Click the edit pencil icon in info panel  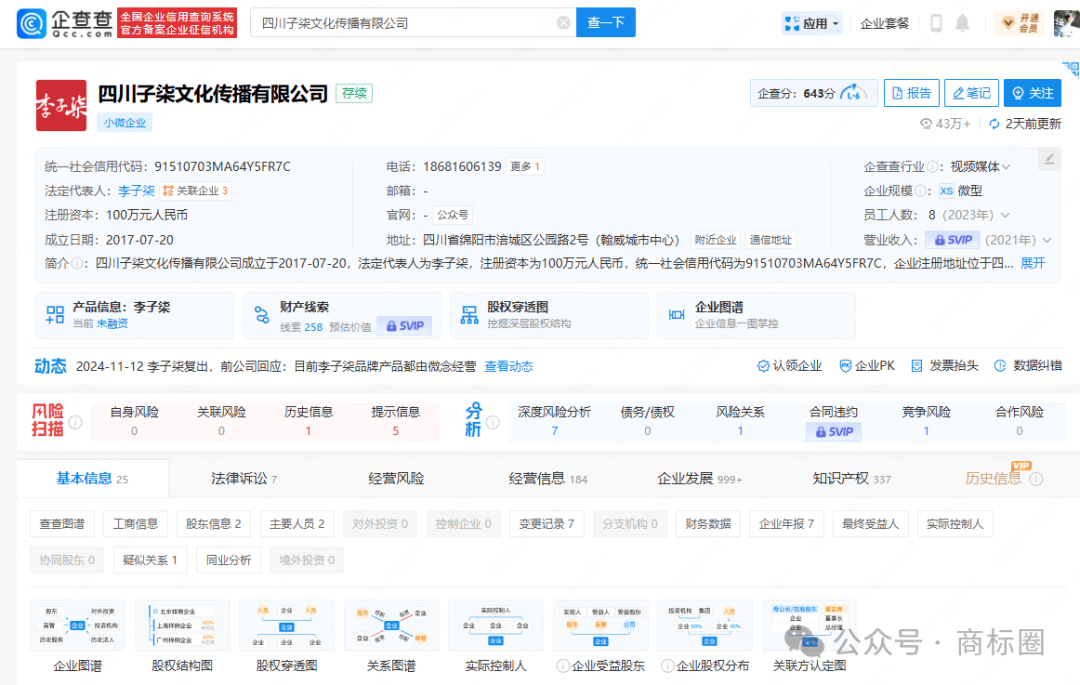point(1048,159)
